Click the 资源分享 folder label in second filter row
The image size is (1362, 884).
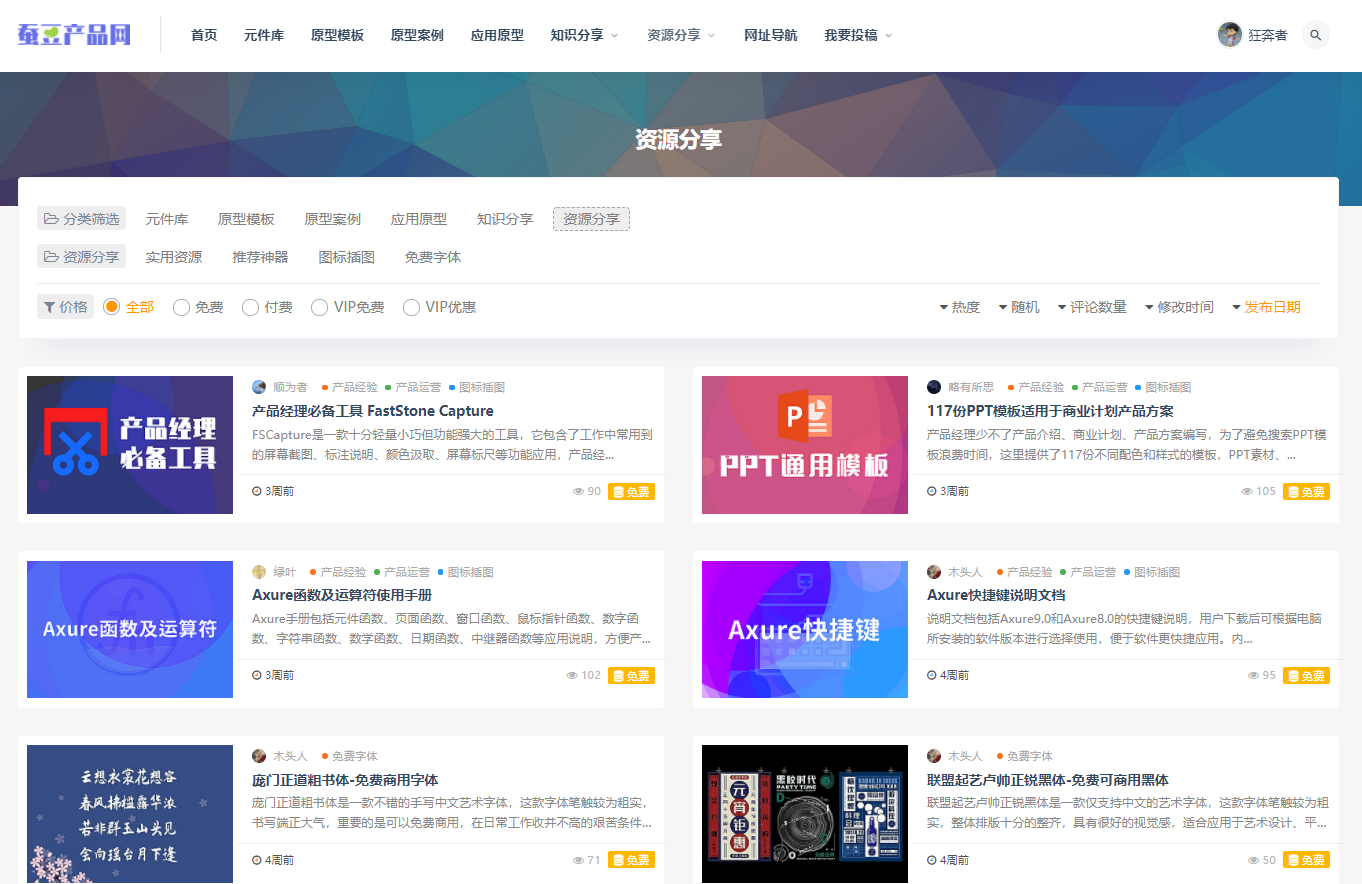click(82, 257)
